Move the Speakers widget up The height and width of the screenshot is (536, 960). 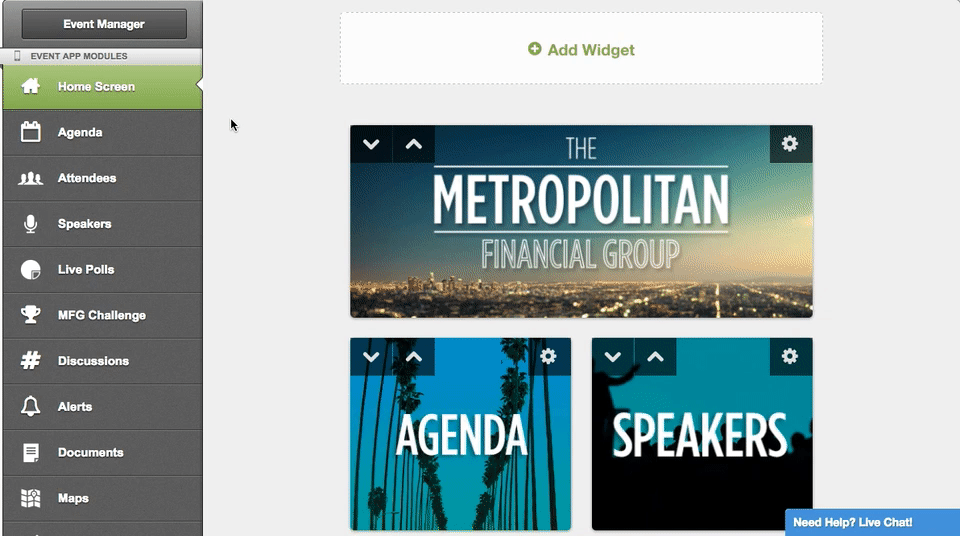655,357
